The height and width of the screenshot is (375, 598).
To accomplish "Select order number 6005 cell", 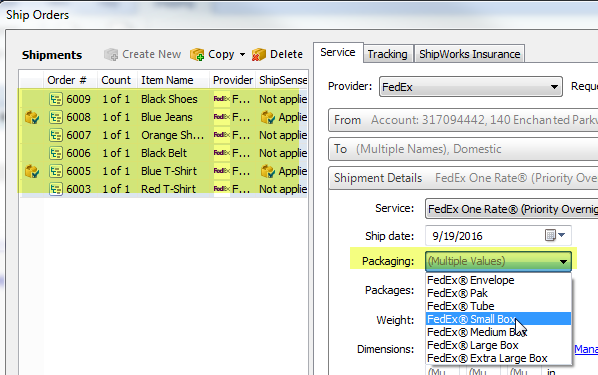I will (79, 171).
